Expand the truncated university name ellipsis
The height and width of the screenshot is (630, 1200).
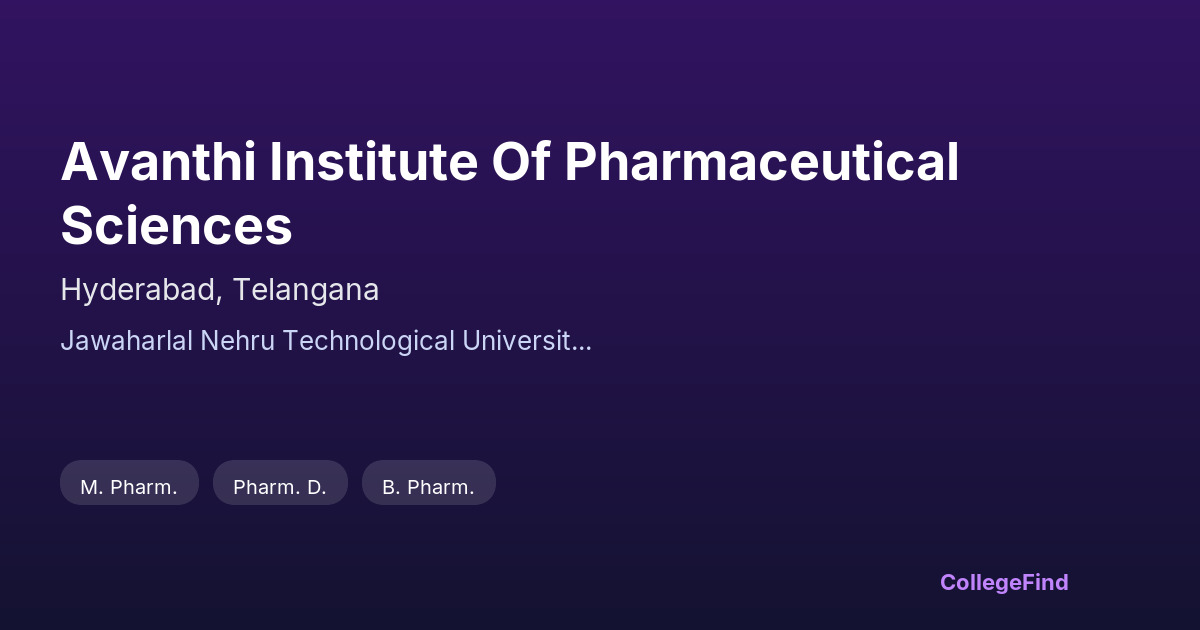point(582,341)
